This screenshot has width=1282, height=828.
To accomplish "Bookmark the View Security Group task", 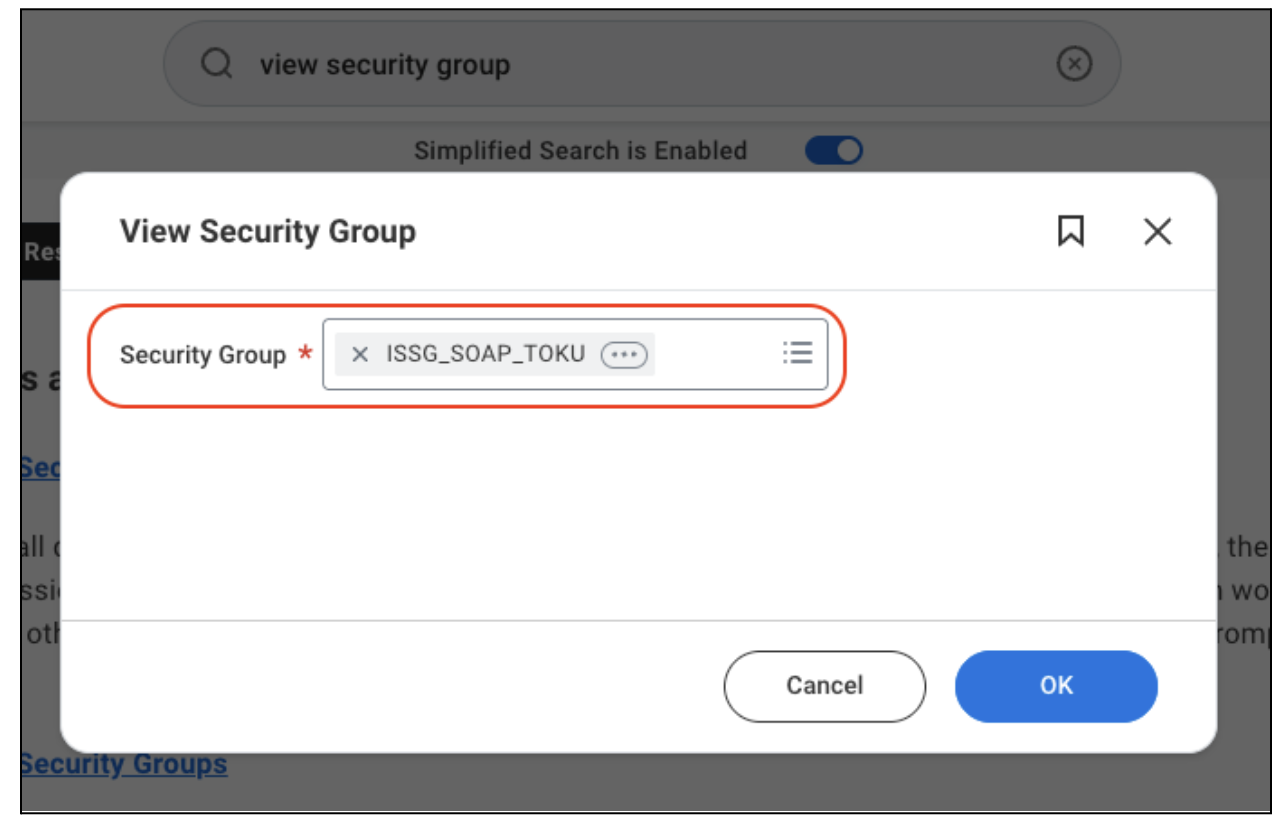I will point(1071,232).
